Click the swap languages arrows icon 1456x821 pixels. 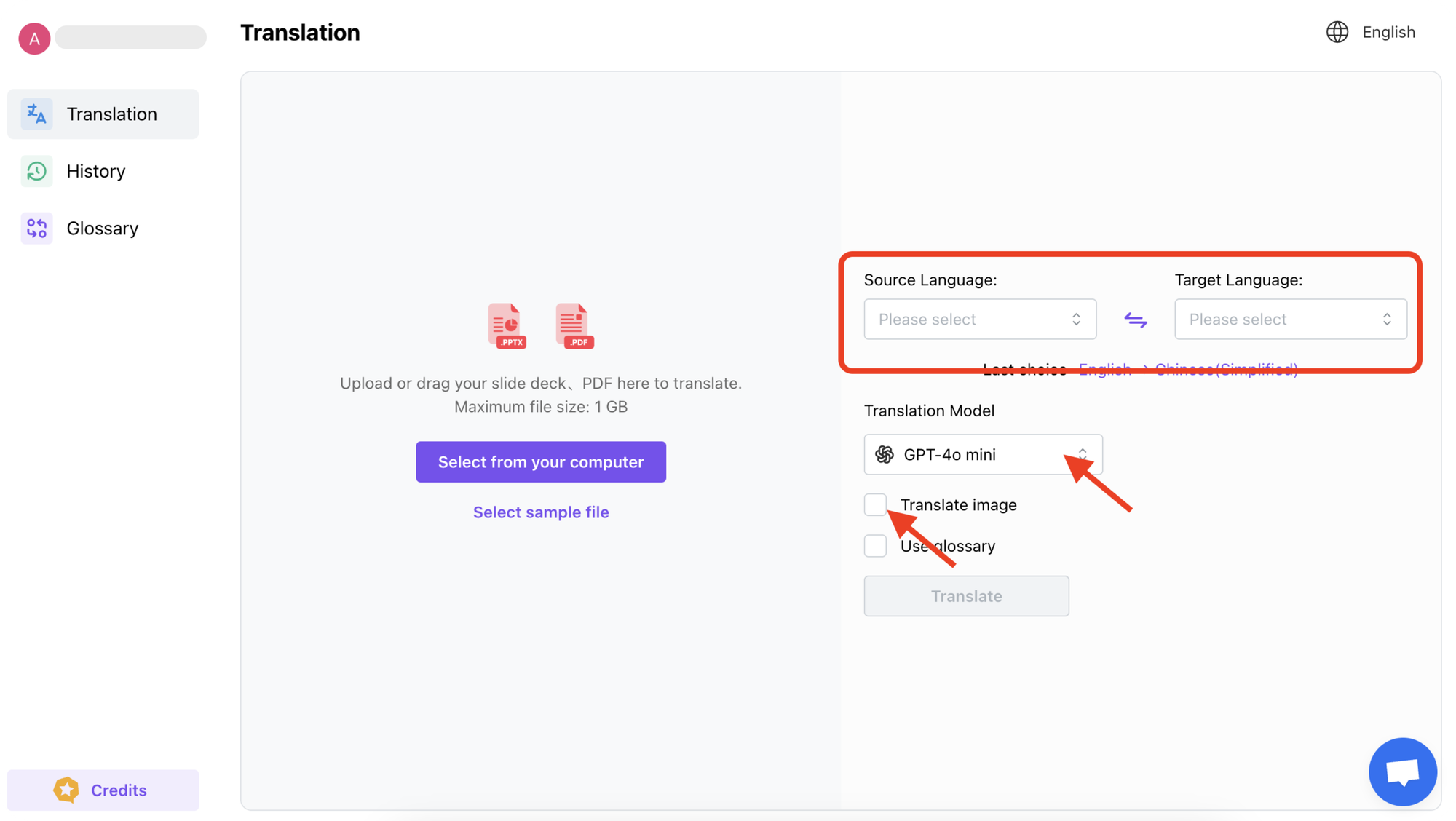click(1135, 320)
